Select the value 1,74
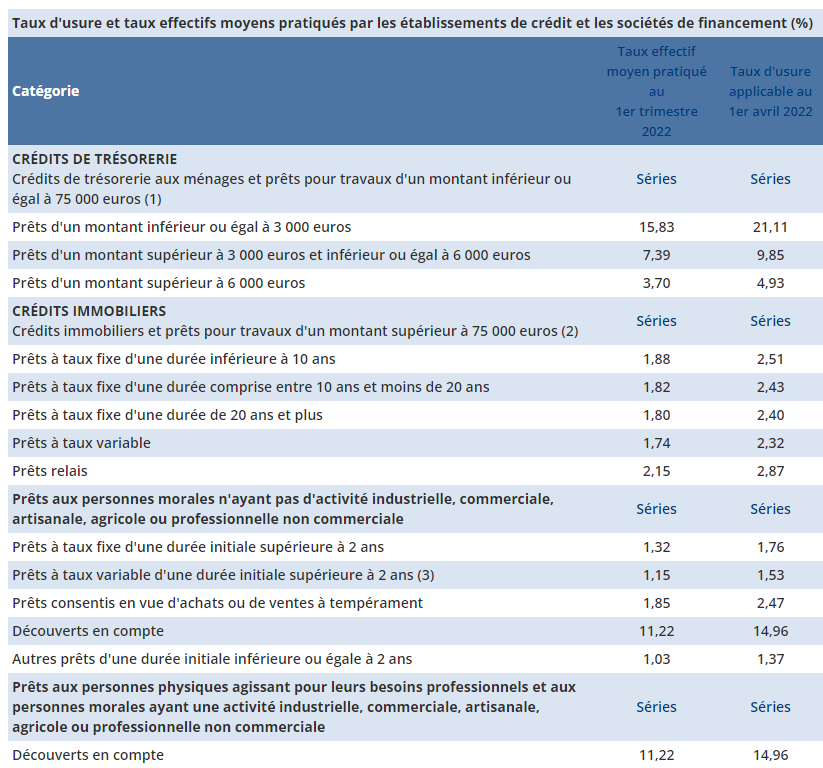This screenshot has width=823, height=768. [656, 443]
